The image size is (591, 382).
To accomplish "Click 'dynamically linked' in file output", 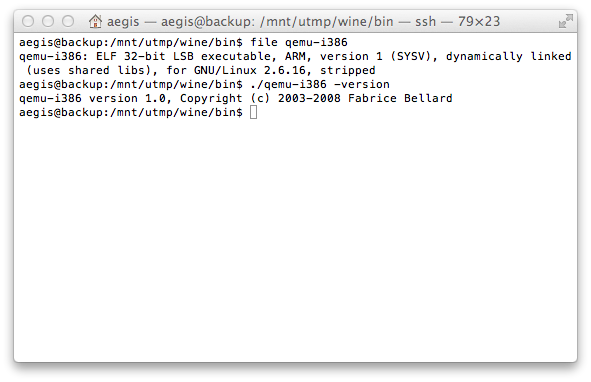I will pyautogui.click(x=508, y=56).
